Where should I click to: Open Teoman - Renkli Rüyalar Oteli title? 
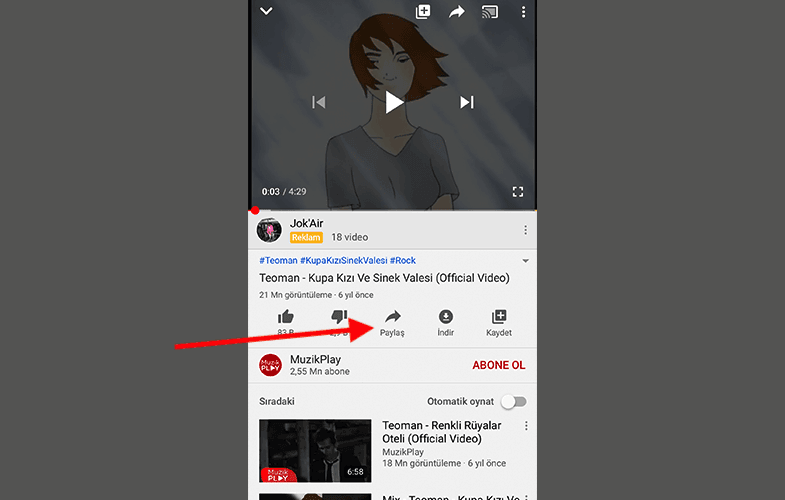442,432
